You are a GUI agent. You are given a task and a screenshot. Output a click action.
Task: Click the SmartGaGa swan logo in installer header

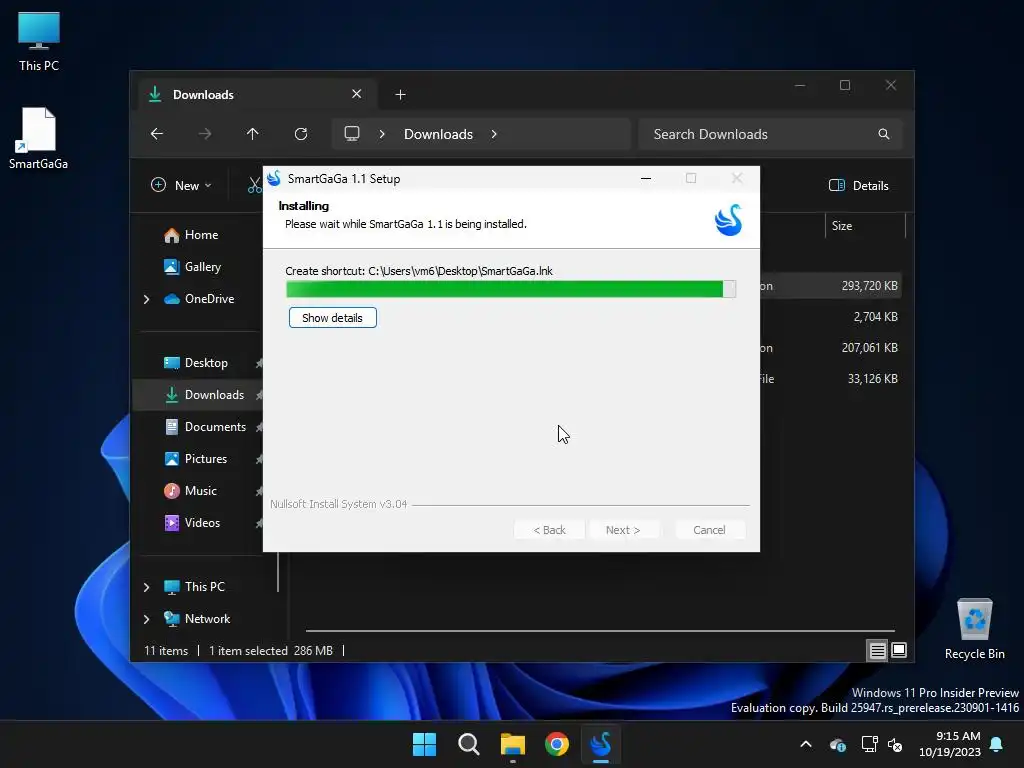[x=728, y=220]
